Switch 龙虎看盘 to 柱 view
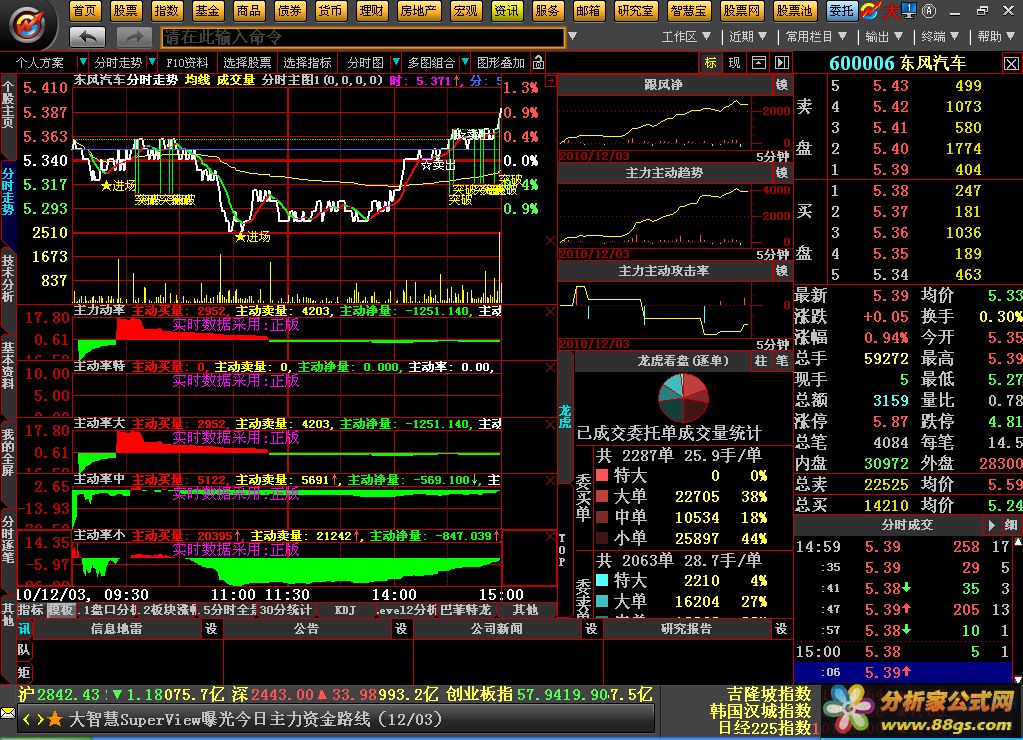The width and height of the screenshot is (1023, 740). pyautogui.click(x=761, y=361)
